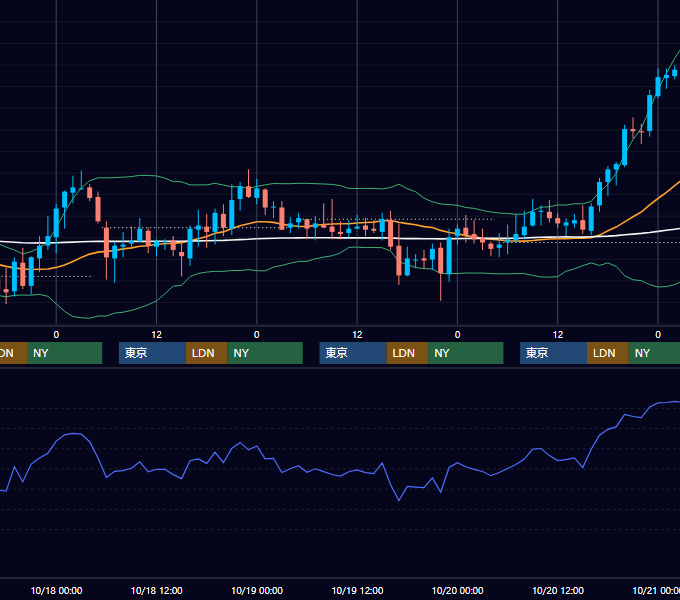
Task: Select the NY session block spanning the 10/20 00:00 gridline
Action: point(466,353)
